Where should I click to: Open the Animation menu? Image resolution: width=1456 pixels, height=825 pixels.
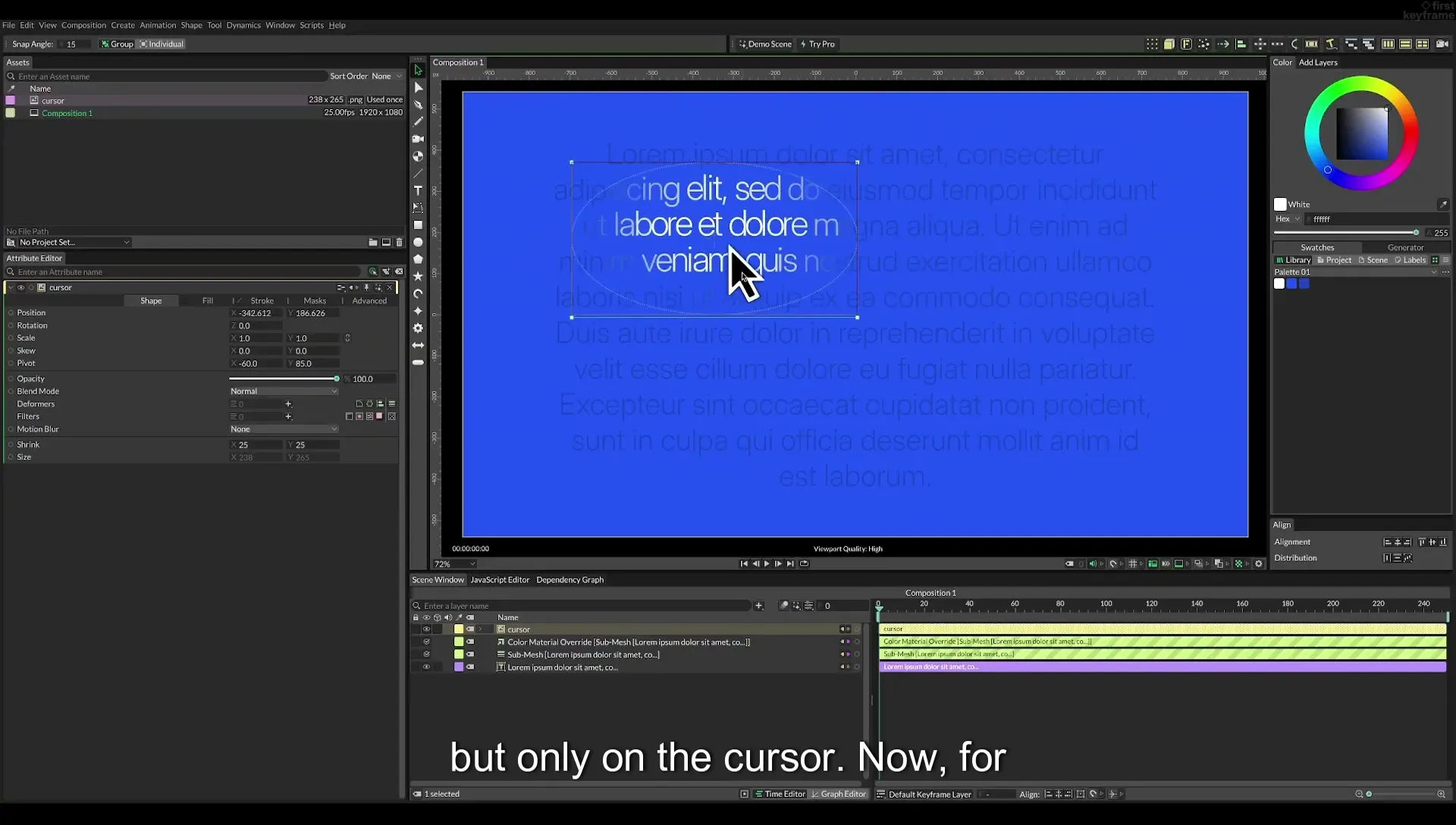coord(158,25)
